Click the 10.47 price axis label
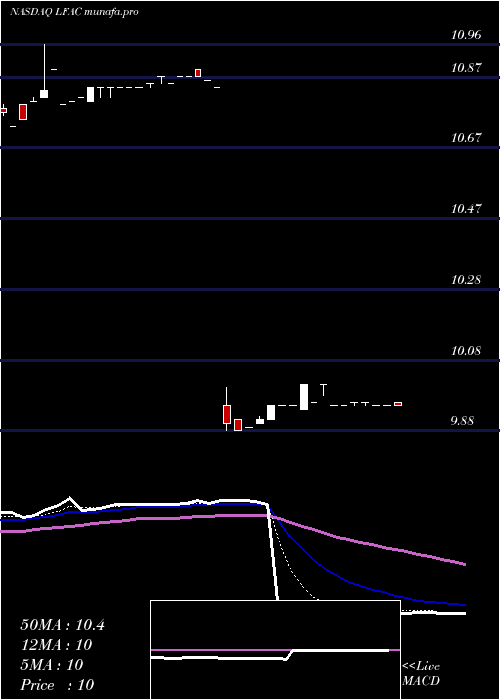The height and width of the screenshot is (700, 500). click(466, 208)
